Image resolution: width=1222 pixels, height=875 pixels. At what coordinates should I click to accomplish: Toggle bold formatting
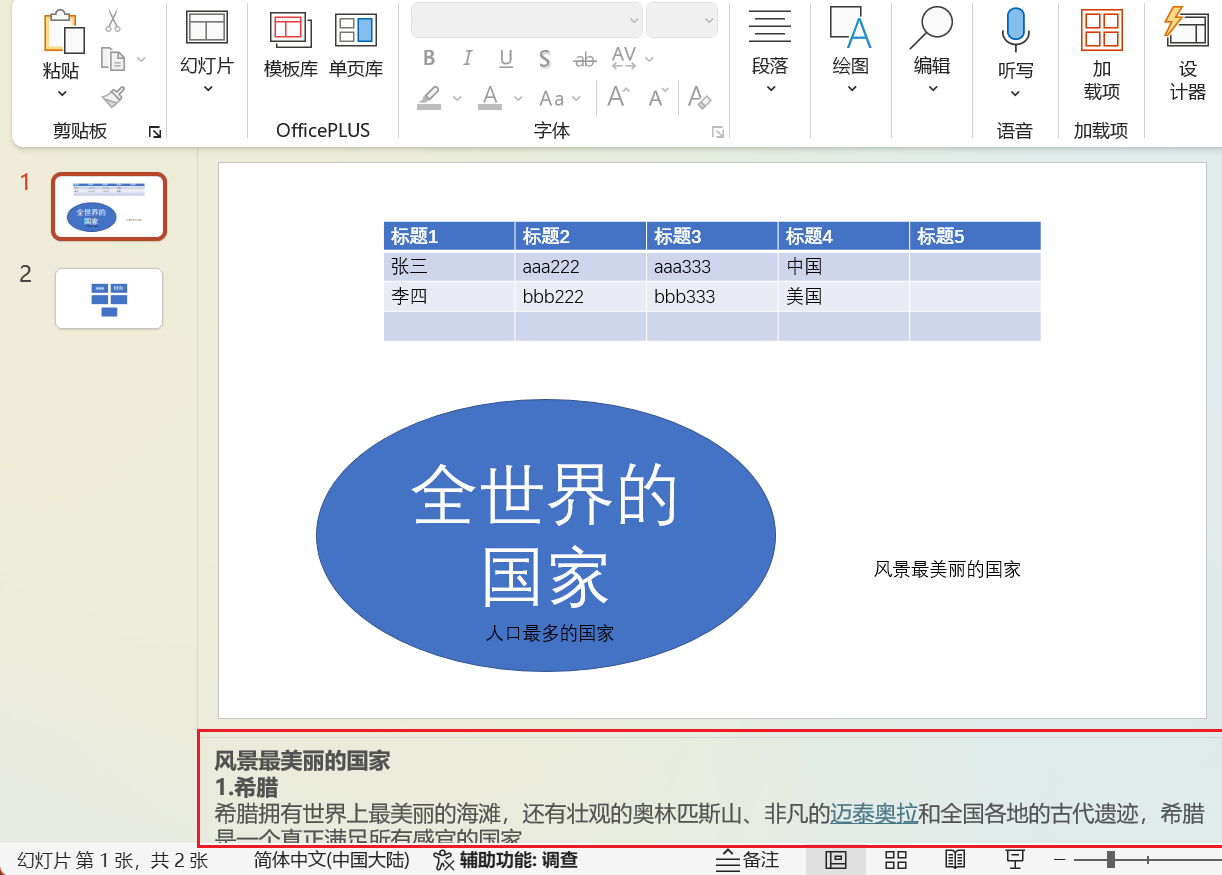(x=429, y=59)
